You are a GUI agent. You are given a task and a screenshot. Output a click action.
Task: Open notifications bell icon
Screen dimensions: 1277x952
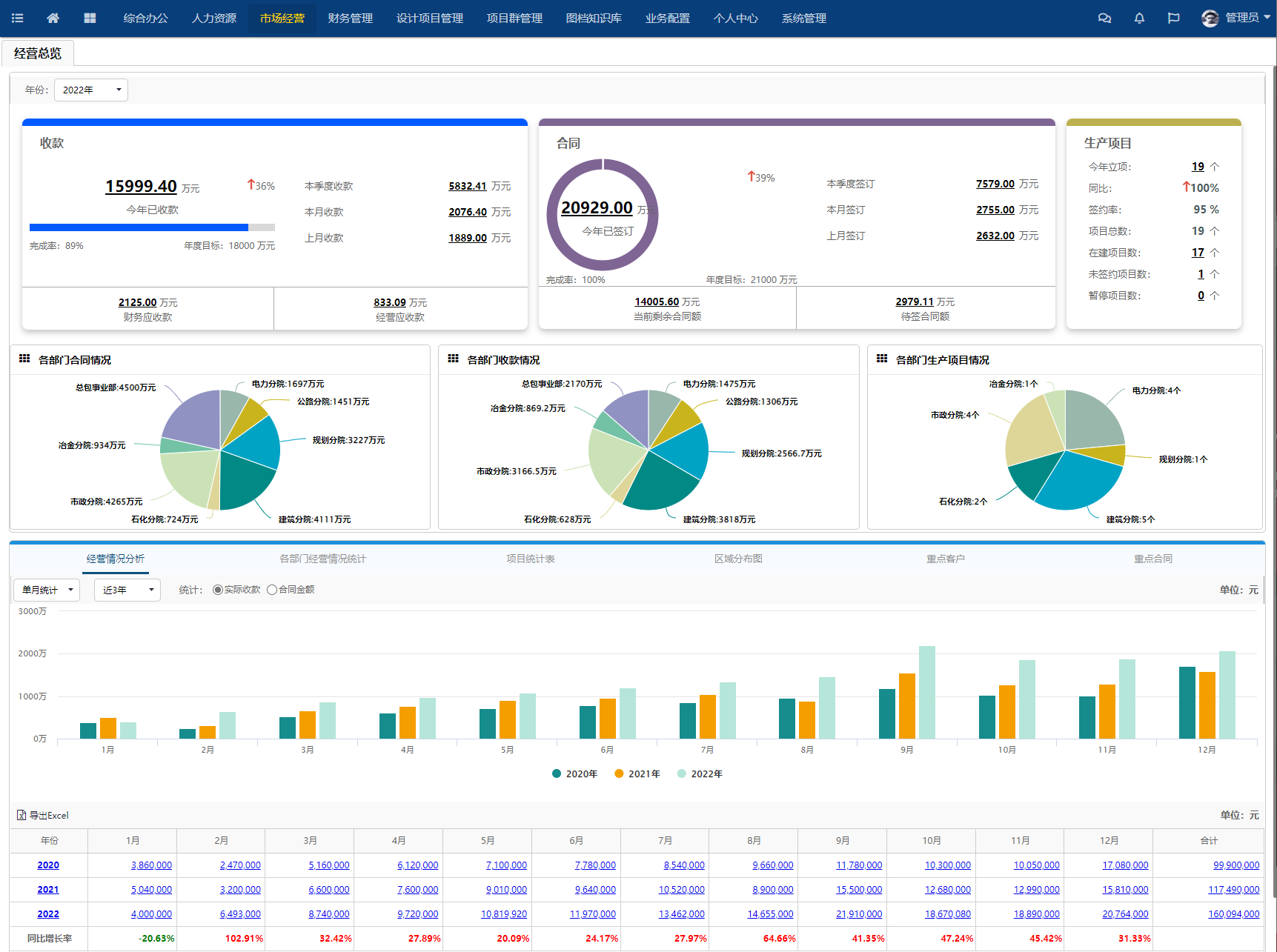click(1139, 18)
